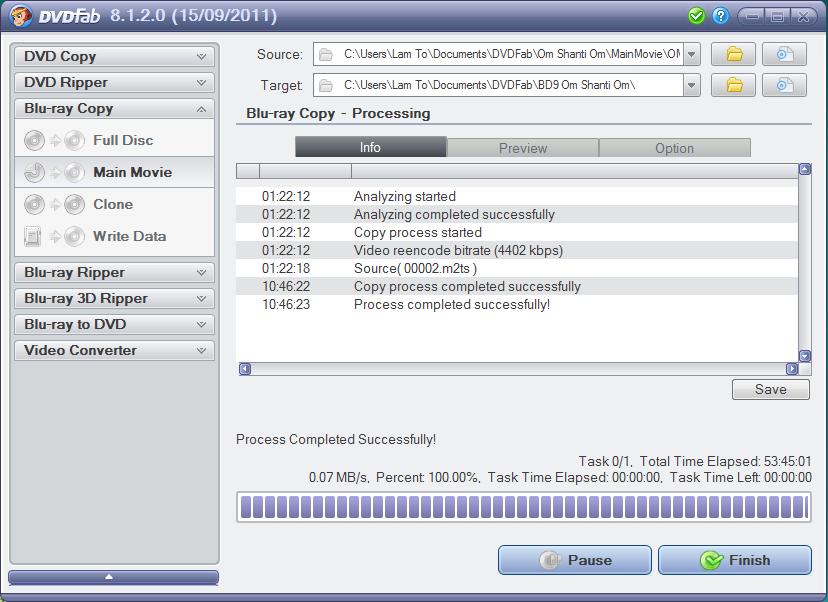Click the Main Movie disc icon
This screenshot has width=828, height=602.
(x=54, y=172)
